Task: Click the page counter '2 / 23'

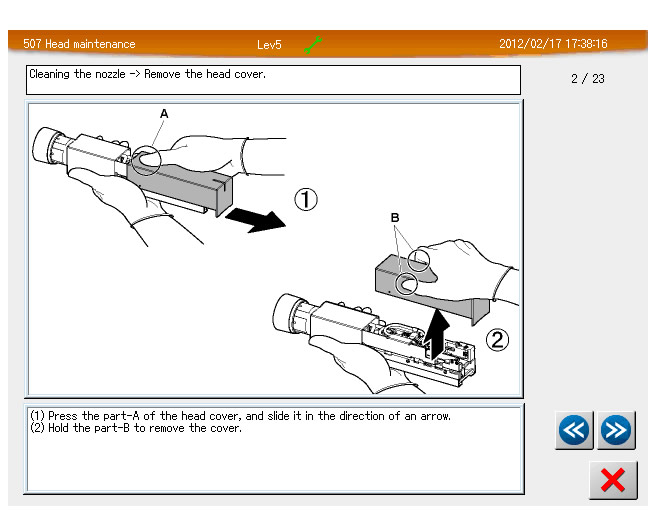Action: pos(588,79)
